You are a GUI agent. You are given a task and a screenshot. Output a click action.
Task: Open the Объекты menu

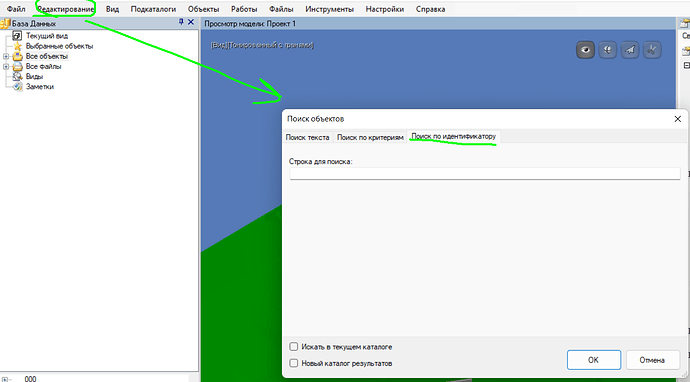coord(203,9)
